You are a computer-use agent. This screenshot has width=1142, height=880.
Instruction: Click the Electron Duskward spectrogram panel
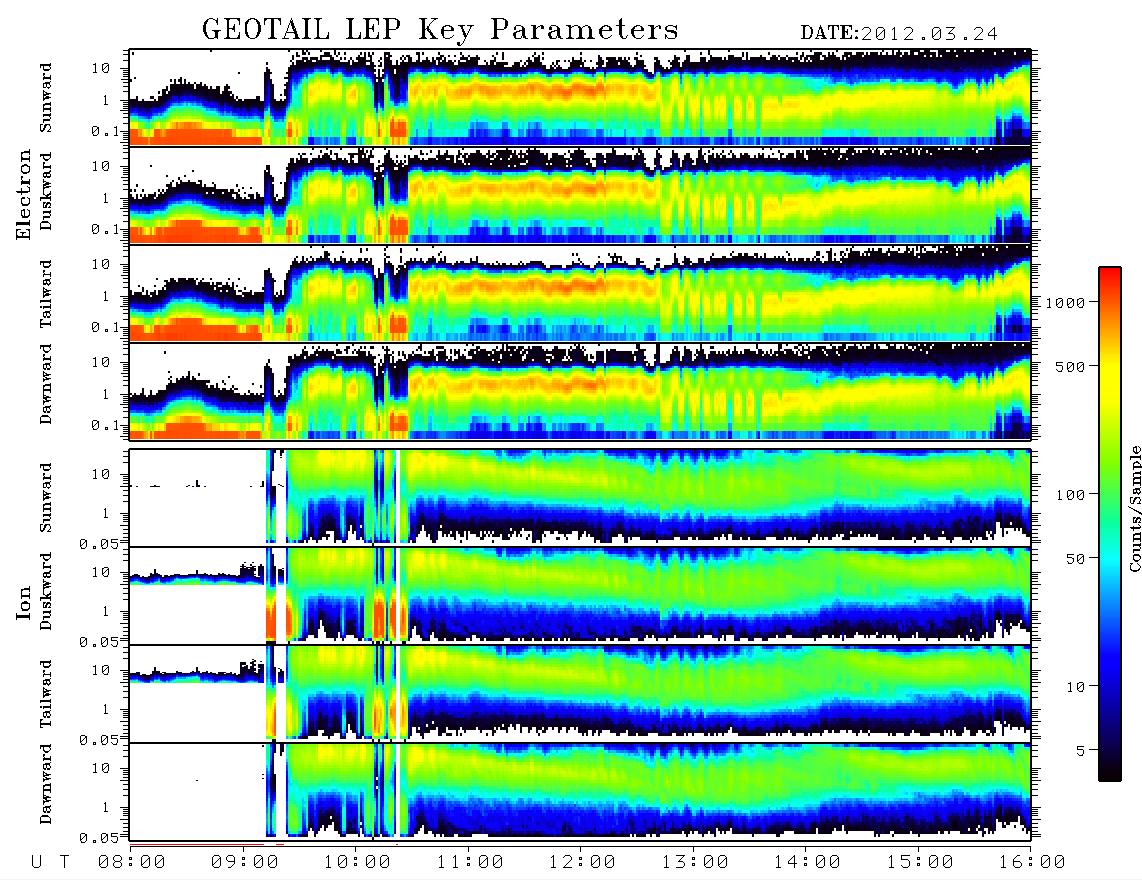(580, 195)
